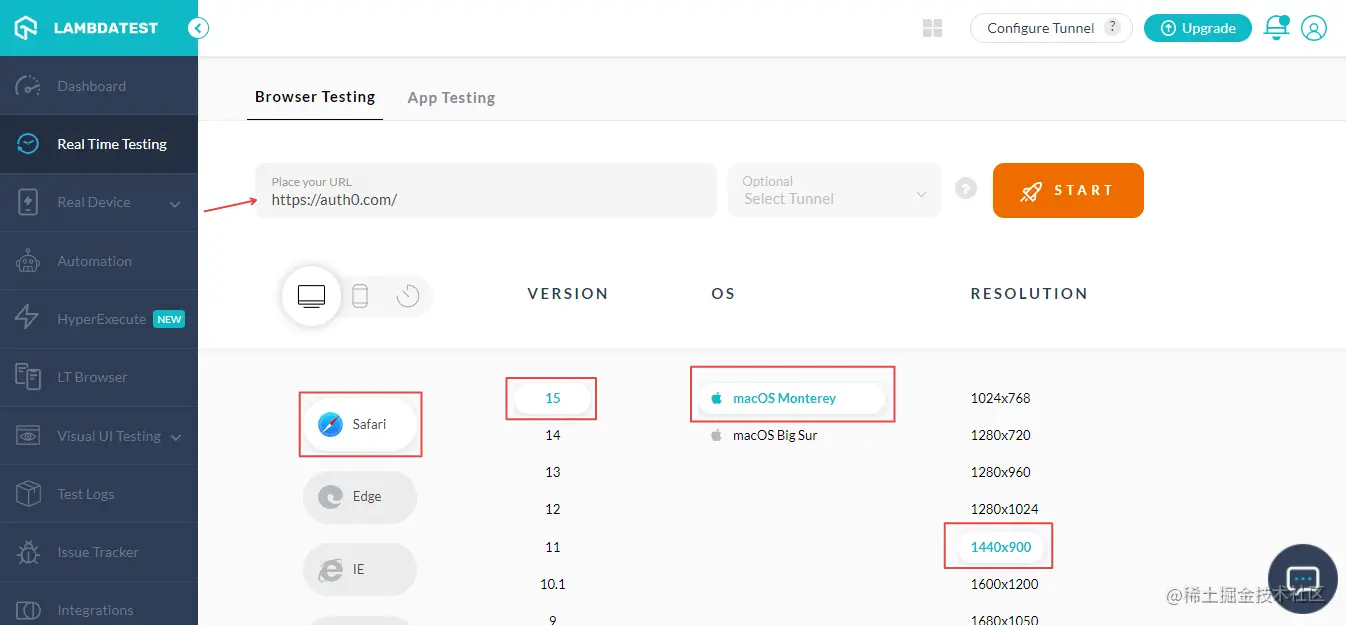This screenshot has width=1346, height=625.
Task: Open the Real Time Testing sidebar section
Action: [x=112, y=143]
